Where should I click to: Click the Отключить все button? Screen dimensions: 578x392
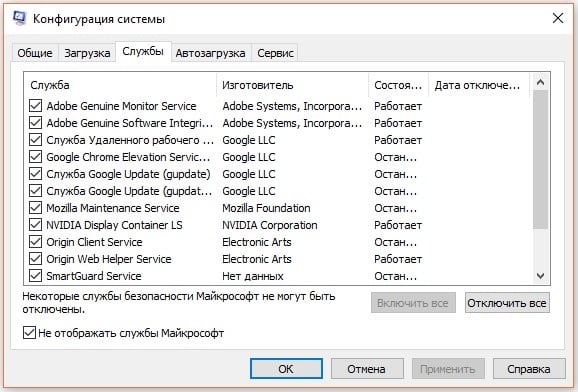[x=507, y=303]
